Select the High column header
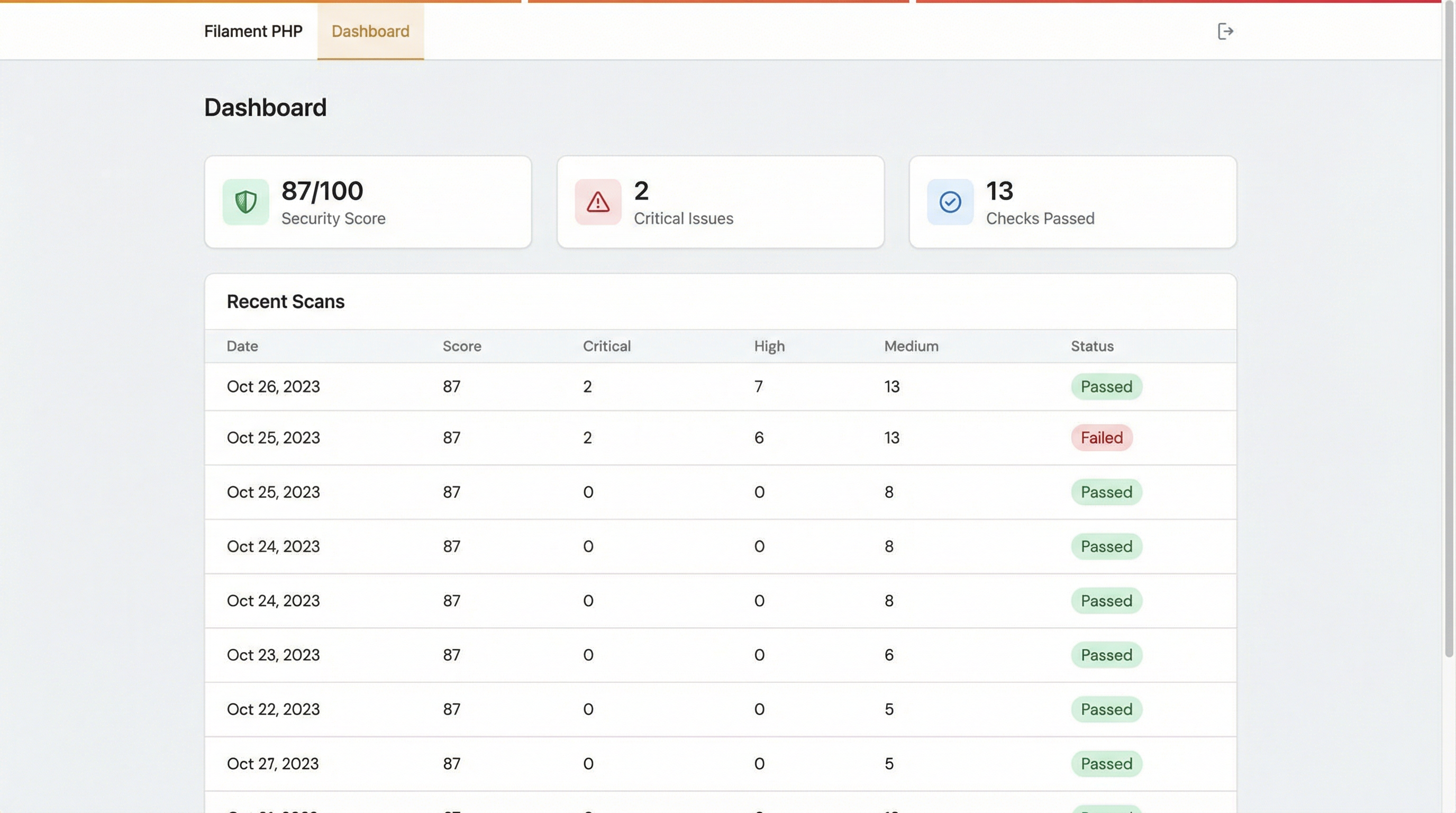The height and width of the screenshot is (813, 1456). click(769, 346)
